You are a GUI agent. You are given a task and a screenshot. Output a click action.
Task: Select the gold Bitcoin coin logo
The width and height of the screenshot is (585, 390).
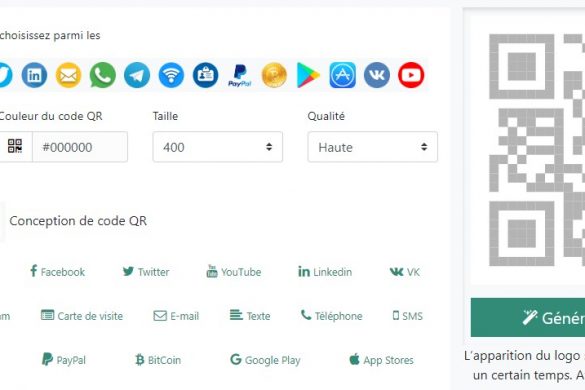coord(274,75)
